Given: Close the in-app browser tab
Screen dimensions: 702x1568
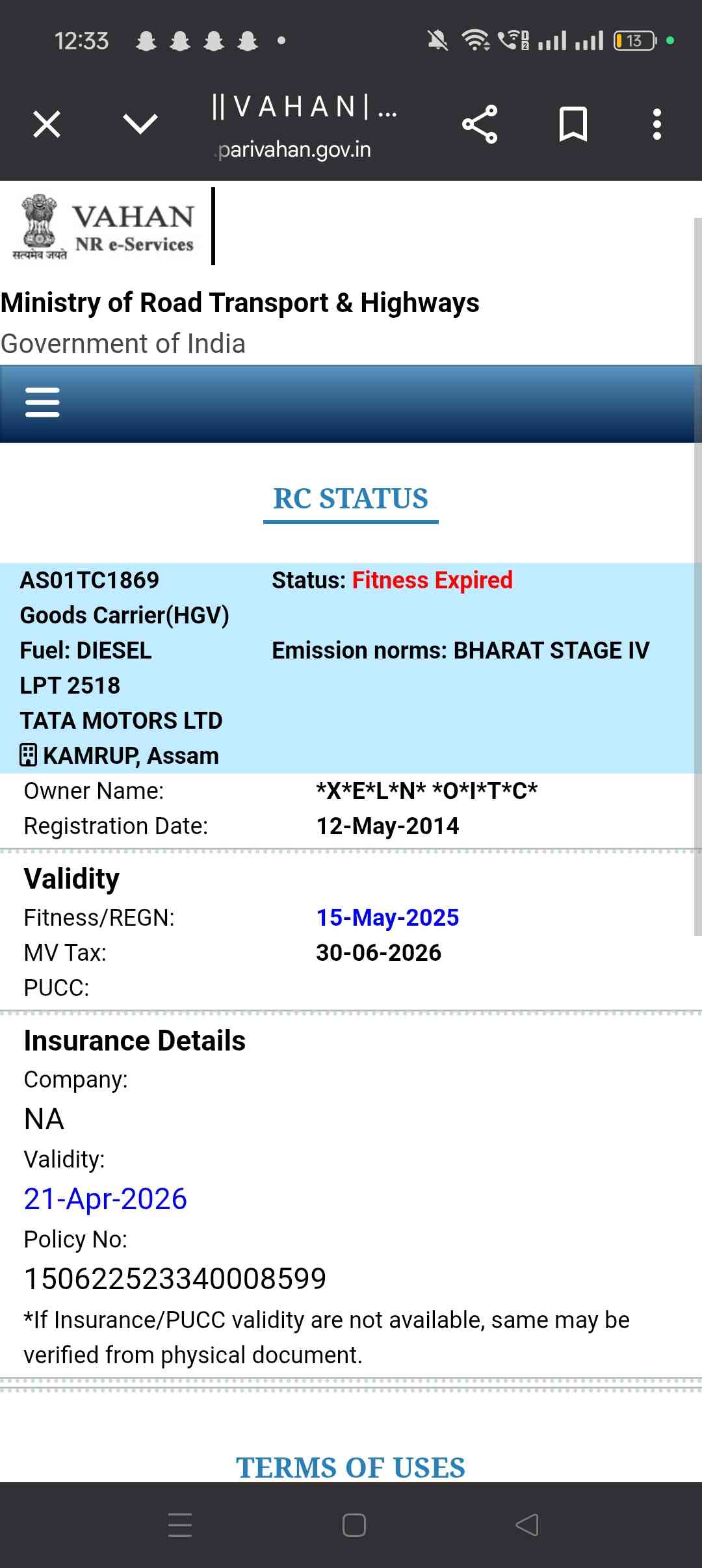Looking at the screenshot, I should click(x=47, y=124).
